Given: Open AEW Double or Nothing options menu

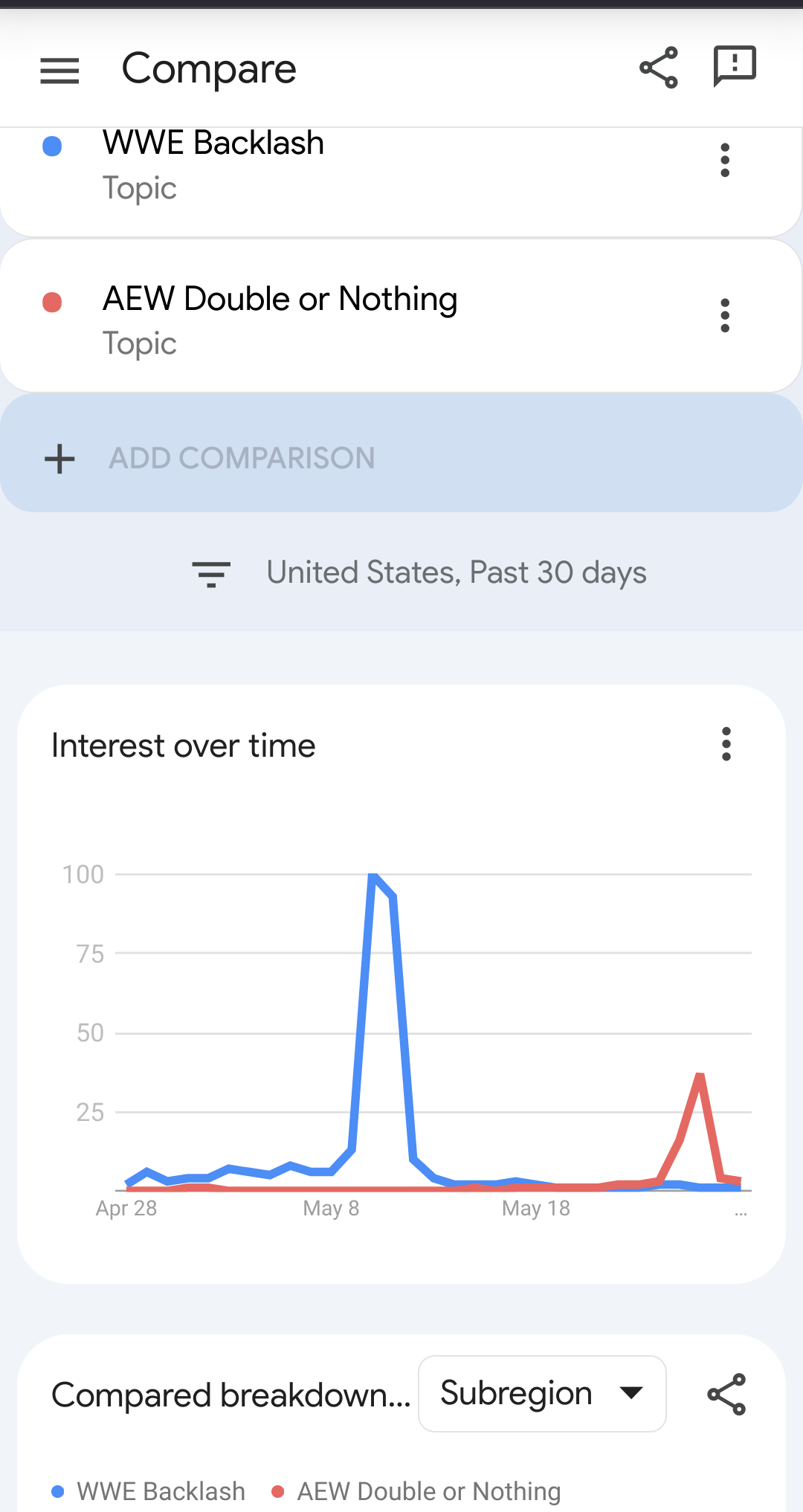Looking at the screenshot, I should click(x=725, y=316).
